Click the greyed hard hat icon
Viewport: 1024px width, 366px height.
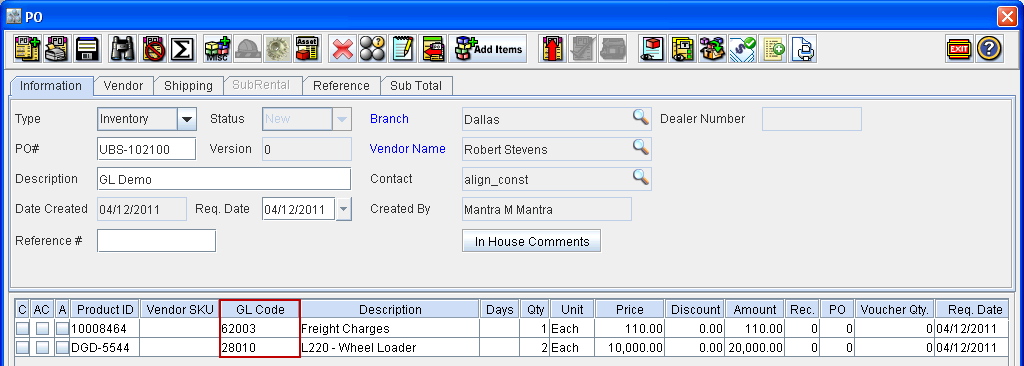click(x=248, y=49)
